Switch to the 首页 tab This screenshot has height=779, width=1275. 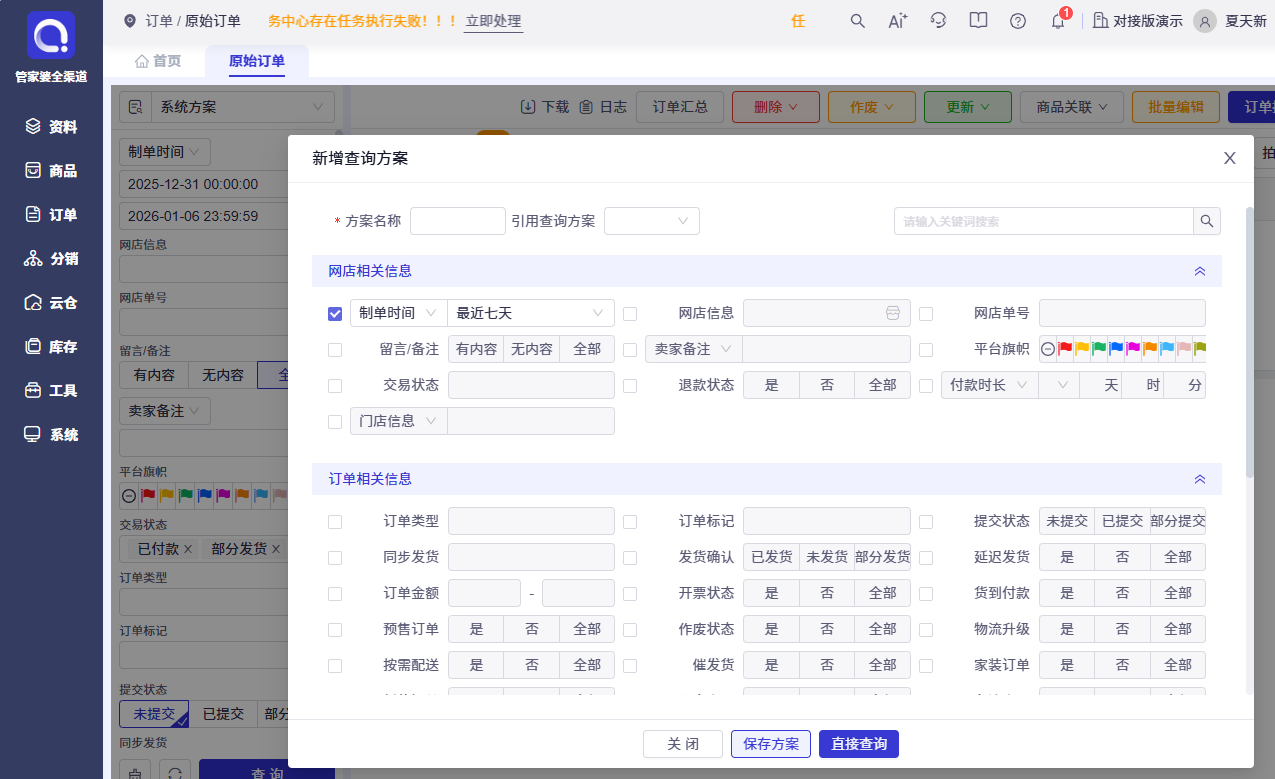coord(158,61)
